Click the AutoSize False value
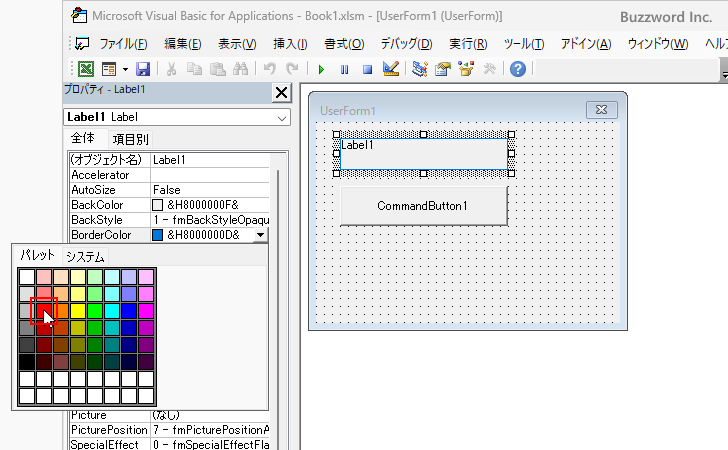 click(210, 190)
